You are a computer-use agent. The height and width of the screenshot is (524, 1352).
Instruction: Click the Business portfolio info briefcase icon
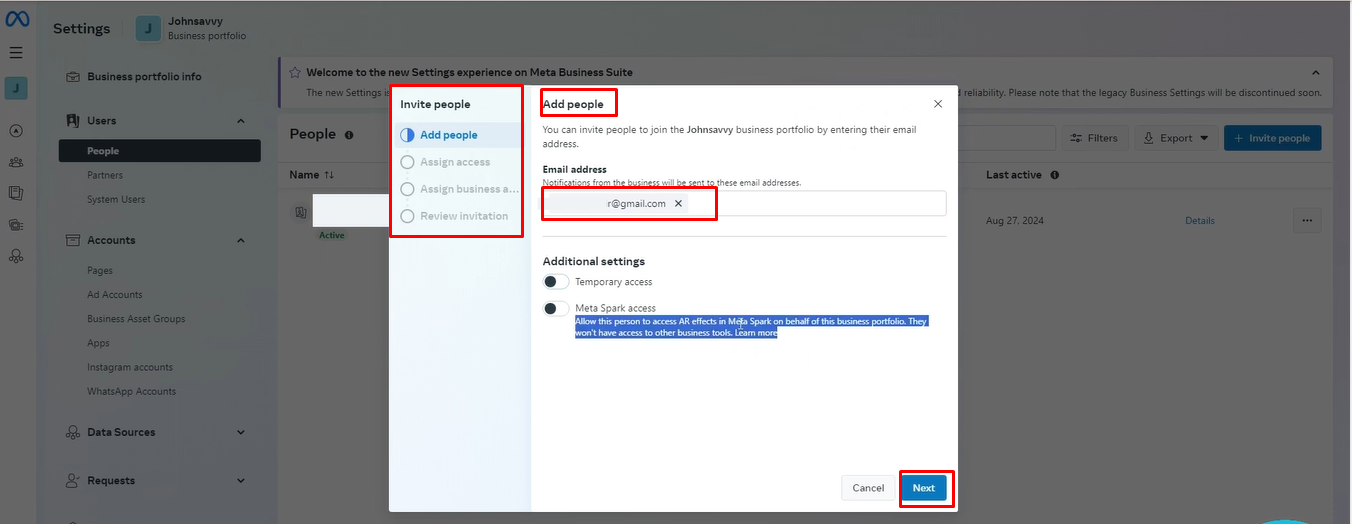(73, 77)
